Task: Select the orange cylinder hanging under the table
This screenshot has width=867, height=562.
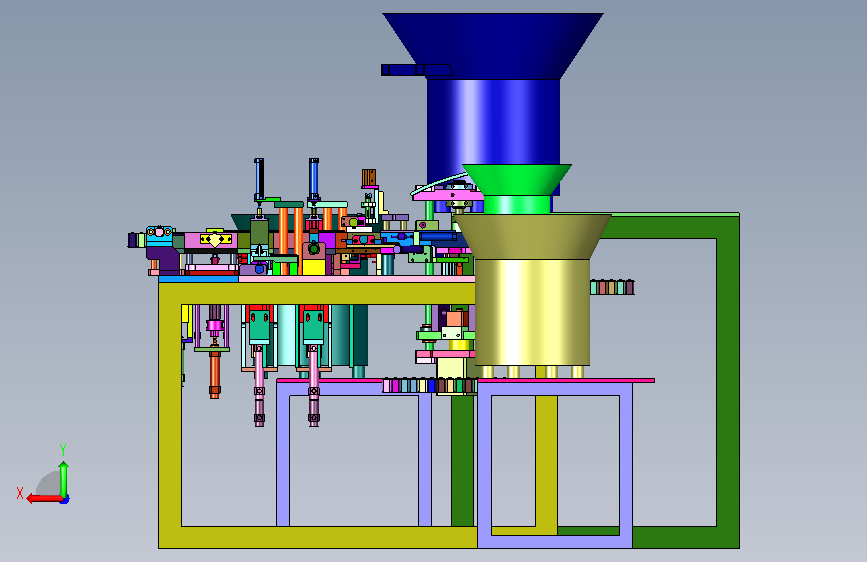Action: (x=215, y=374)
